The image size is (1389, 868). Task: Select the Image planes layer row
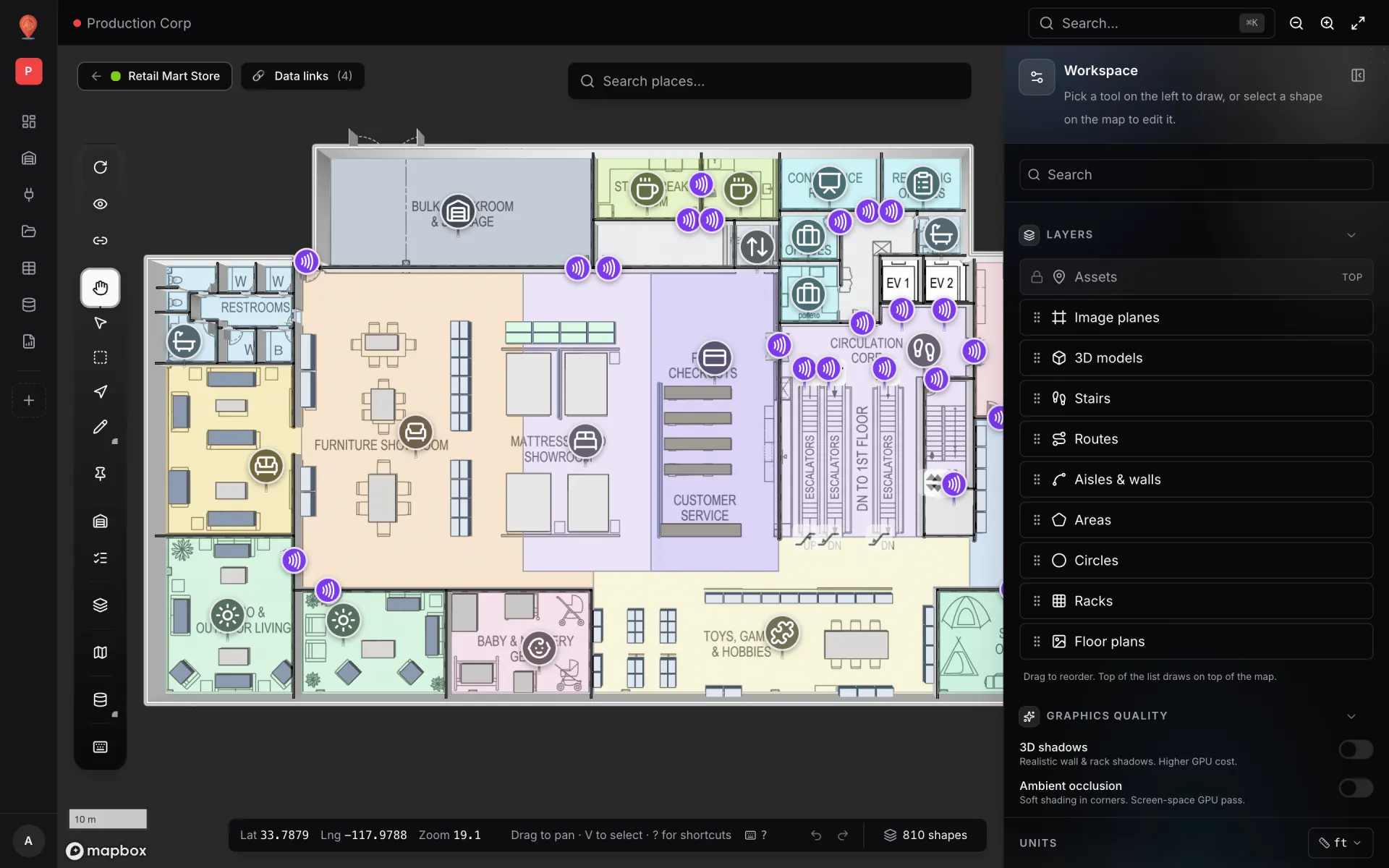coord(1196,318)
